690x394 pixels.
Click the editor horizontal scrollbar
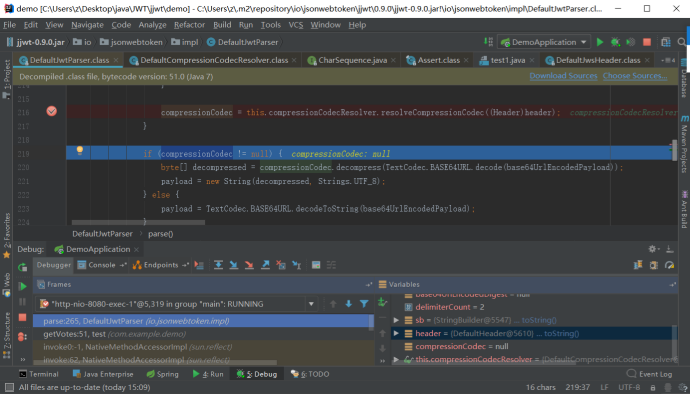coord(138,222)
